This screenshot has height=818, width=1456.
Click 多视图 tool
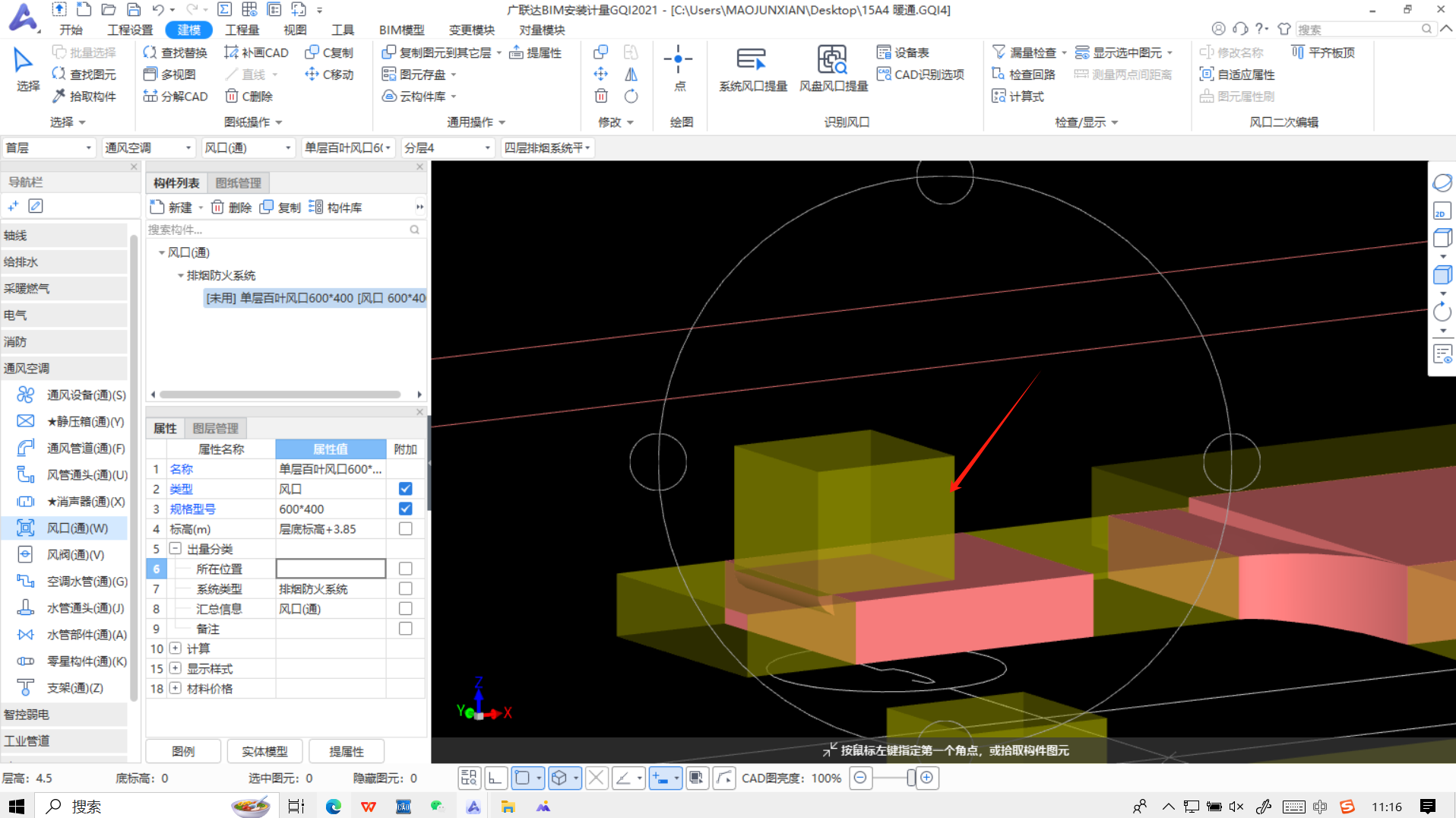(x=169, y=75)
